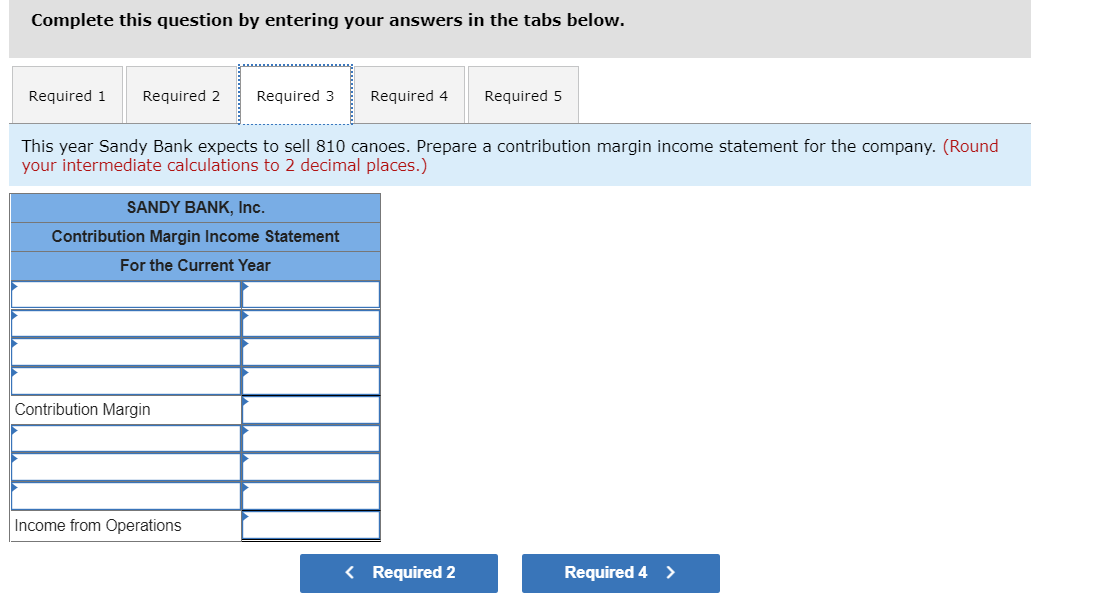This screenshot has height=616, width=1093.
Task: Click the second row amount field
Action: pyautogui.click(x=310, y=322)
